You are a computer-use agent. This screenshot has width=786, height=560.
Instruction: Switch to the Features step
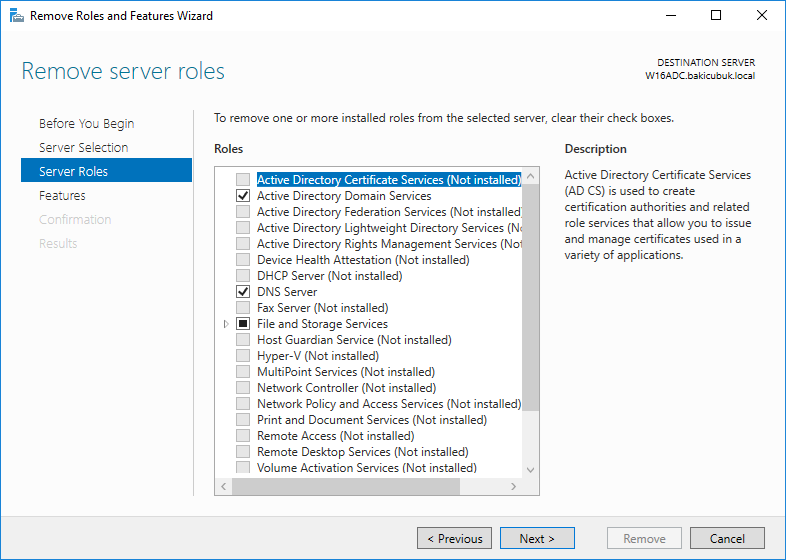[62, 196]
